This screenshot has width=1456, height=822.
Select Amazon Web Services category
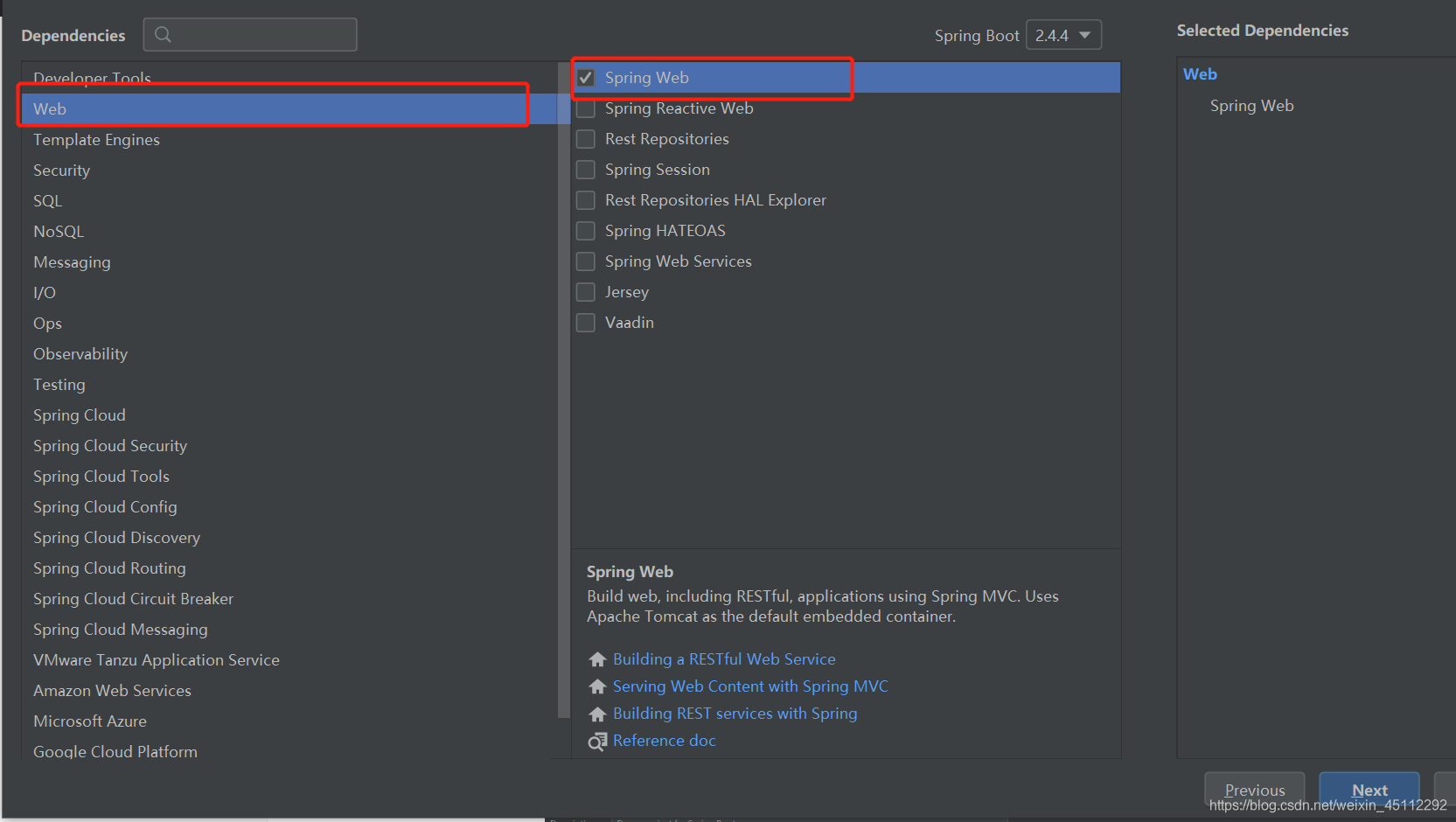(x=289, y=691)
